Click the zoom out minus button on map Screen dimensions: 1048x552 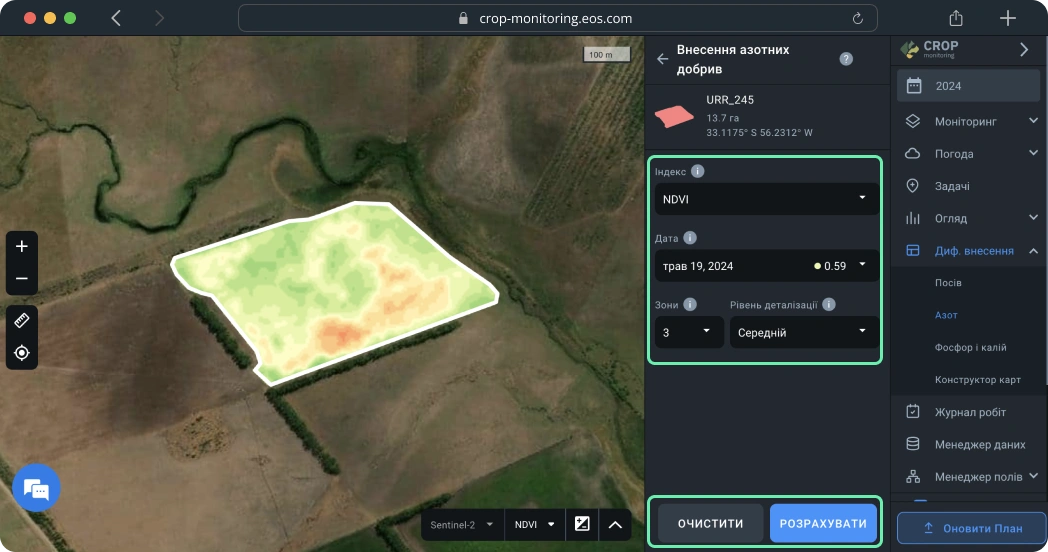point(22,279)
